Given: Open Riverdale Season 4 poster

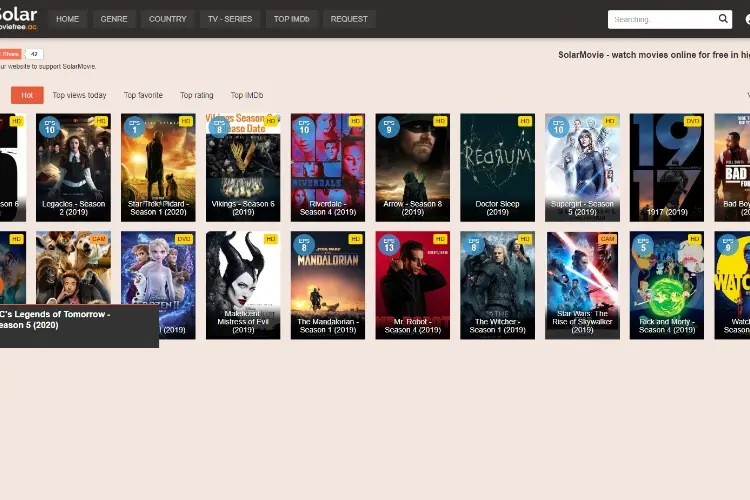Looking at the screenshot, I should pyautogui.click(x=328, y=167).
